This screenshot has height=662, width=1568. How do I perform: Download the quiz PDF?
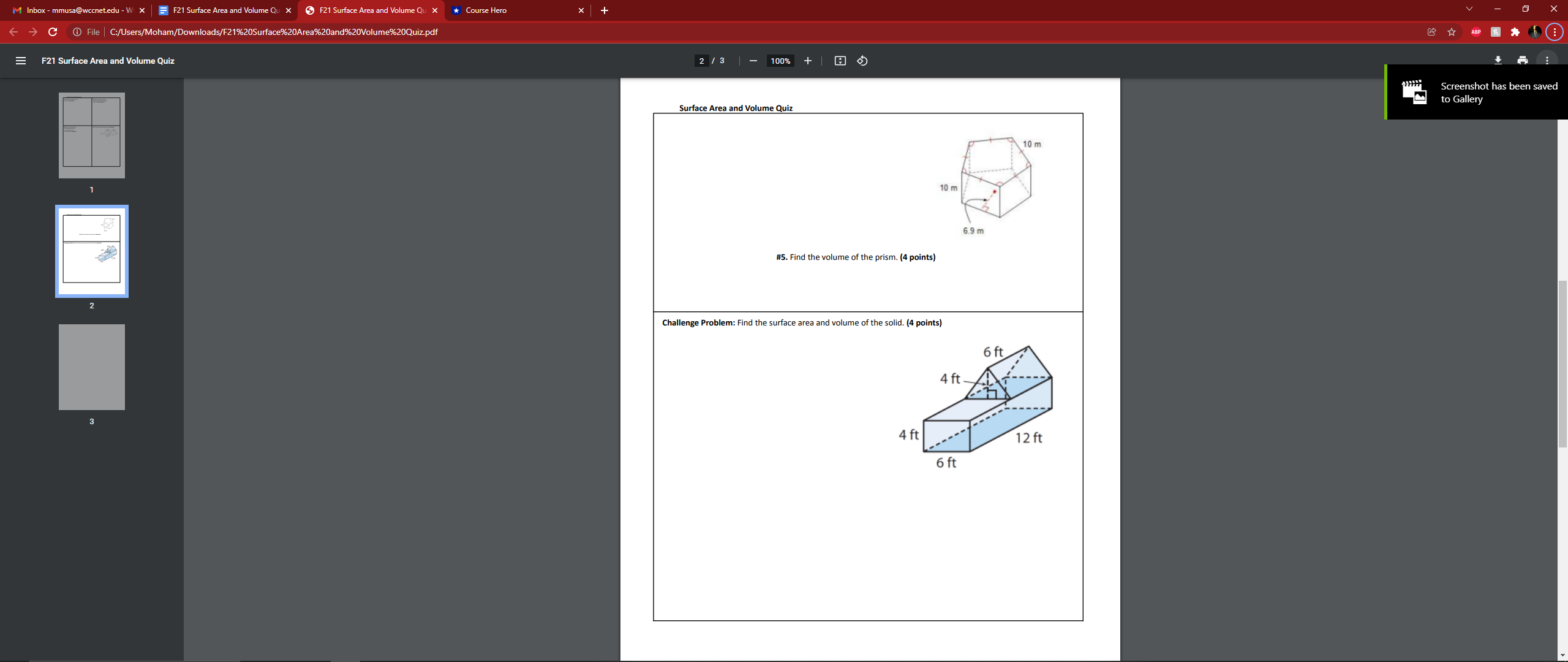click(1497, 61)
